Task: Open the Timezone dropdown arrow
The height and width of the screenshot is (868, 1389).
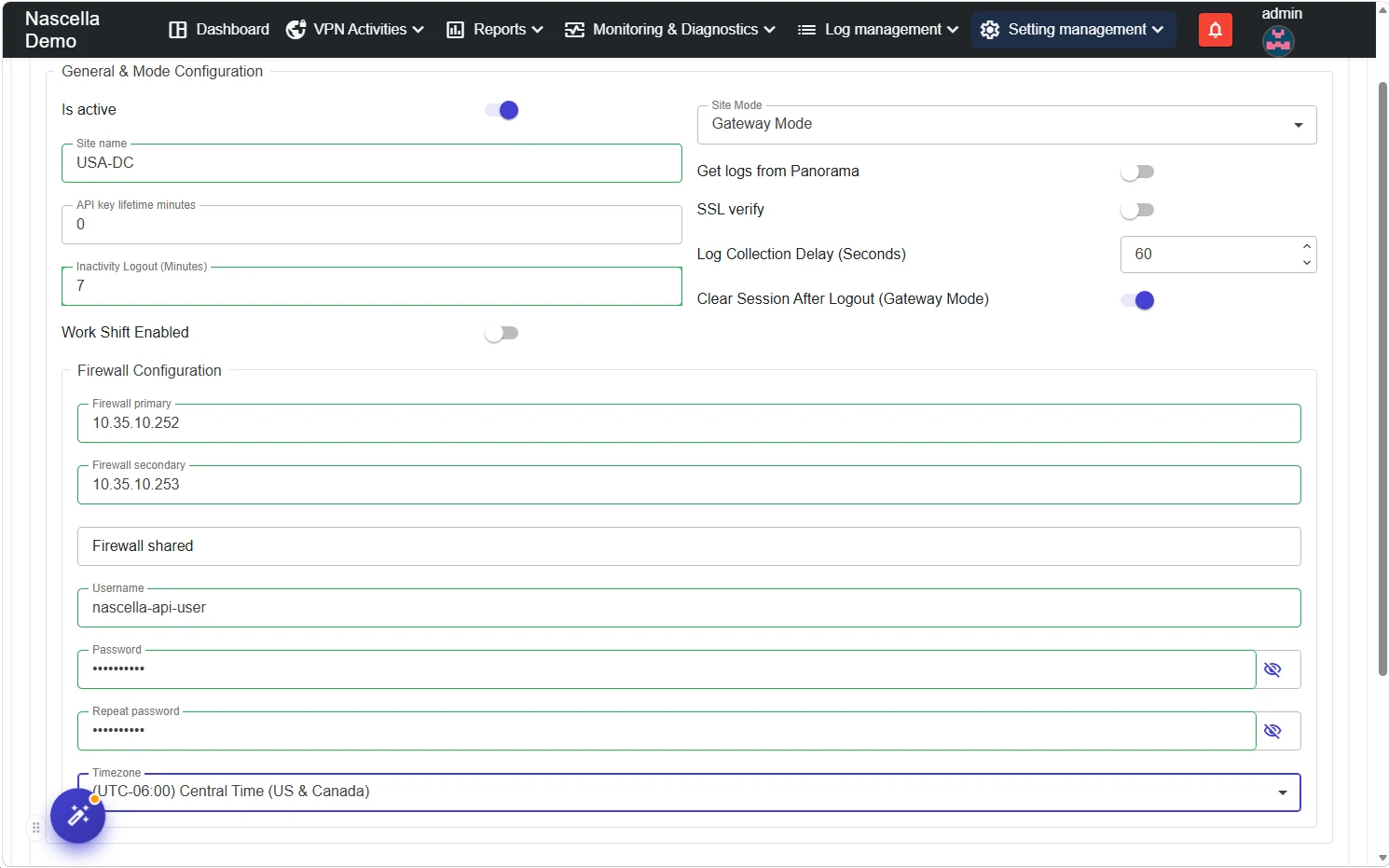Action: 1283,792
